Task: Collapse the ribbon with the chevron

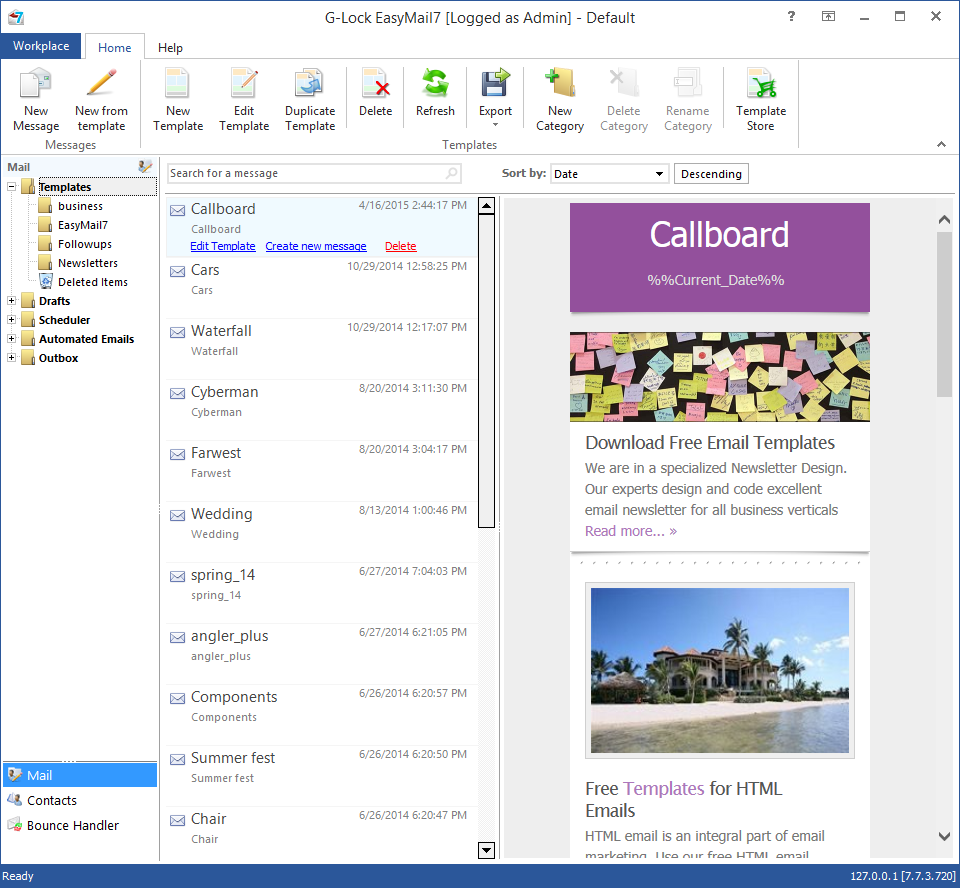Action: click(x=941, y=145)
